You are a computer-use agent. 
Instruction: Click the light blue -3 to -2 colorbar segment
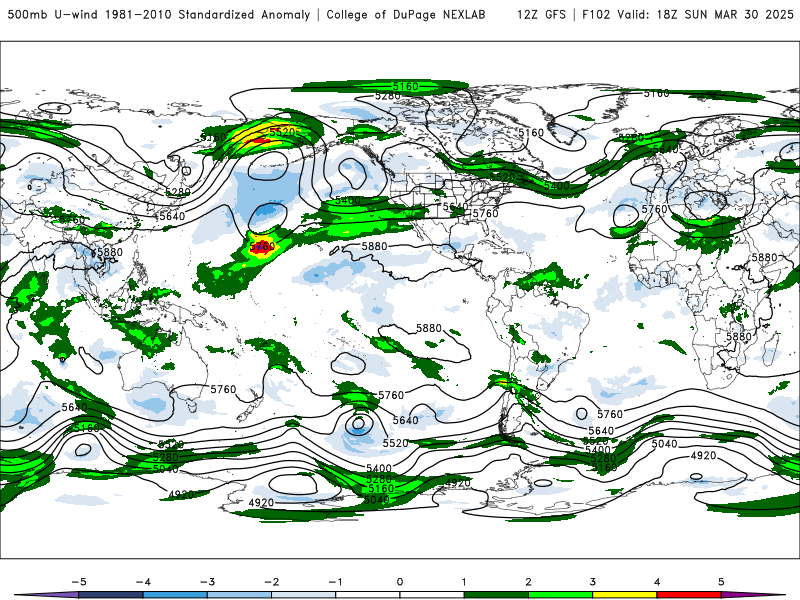coord(239,595)
